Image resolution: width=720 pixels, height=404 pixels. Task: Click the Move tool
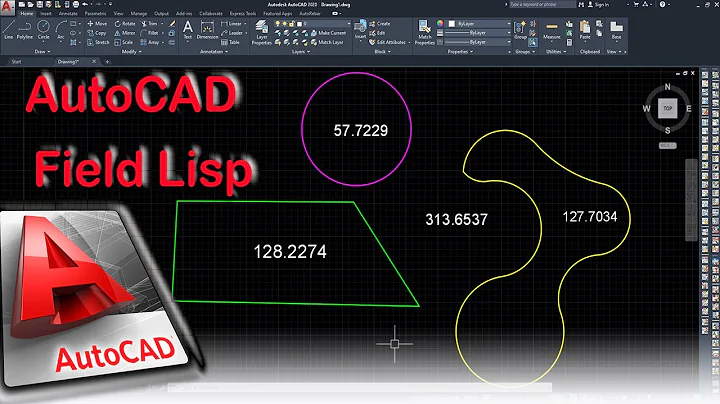click(x=97, y=23)
